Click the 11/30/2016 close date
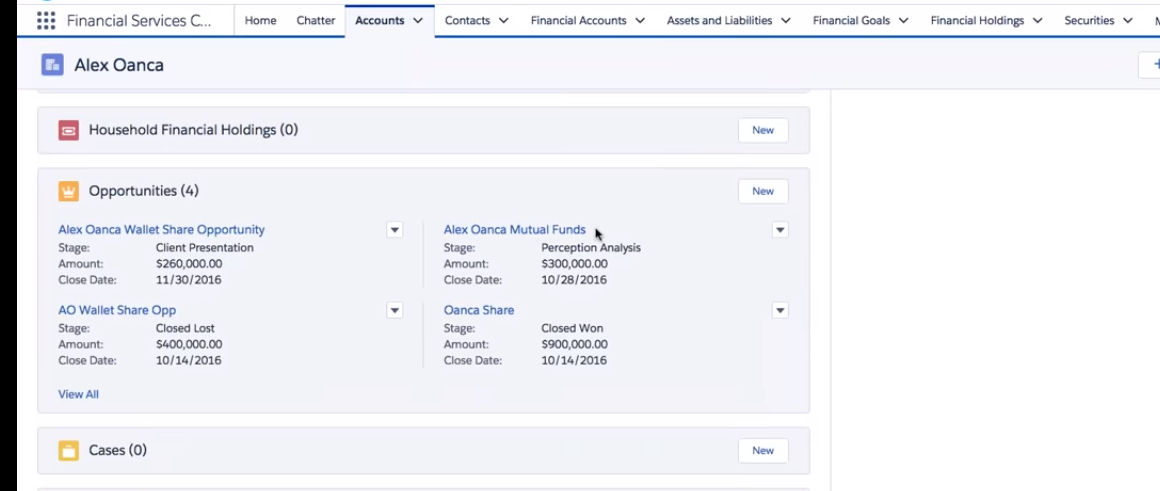 tap(189, 280)
